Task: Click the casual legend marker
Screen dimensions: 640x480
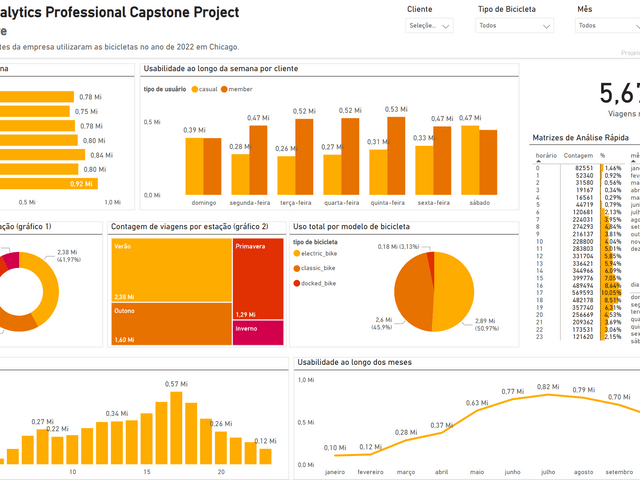Action: pyautogui.click(x=195, y=89)
